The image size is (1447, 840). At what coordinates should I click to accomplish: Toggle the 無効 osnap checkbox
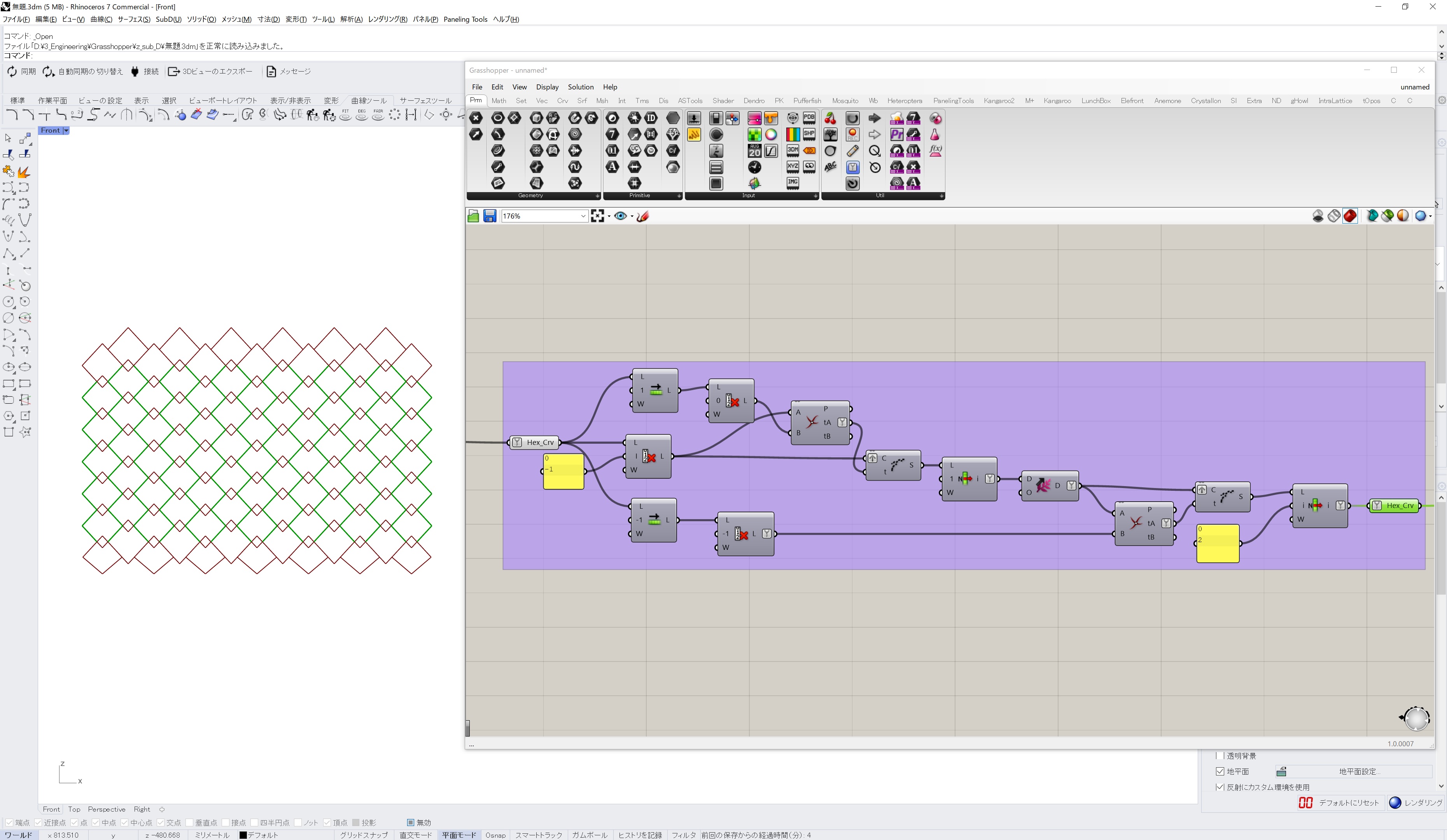coord(410,823)
